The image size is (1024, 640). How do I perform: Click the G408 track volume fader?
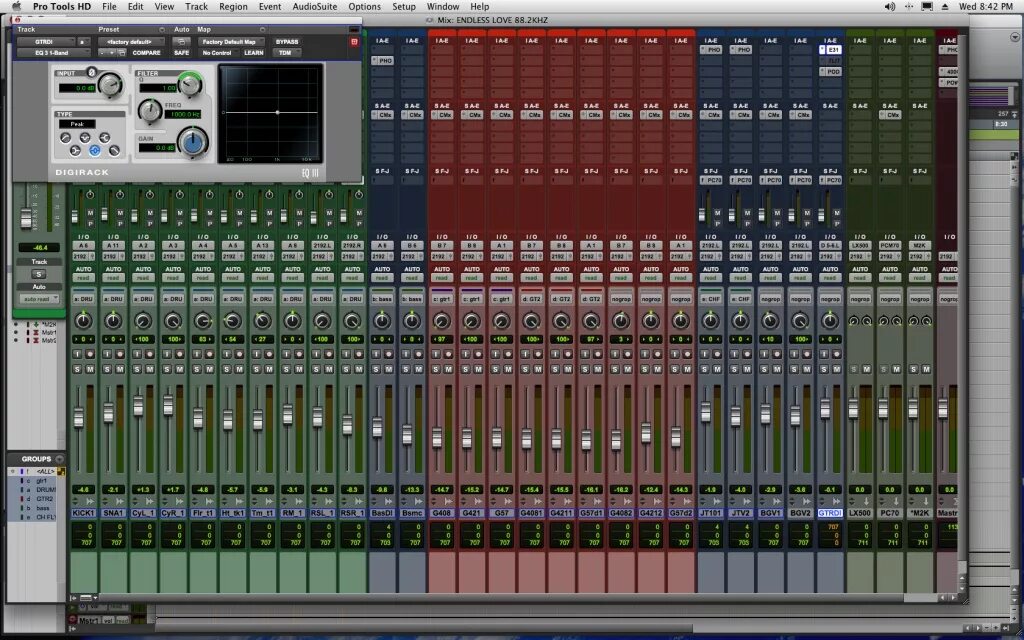tap(436, 438)
